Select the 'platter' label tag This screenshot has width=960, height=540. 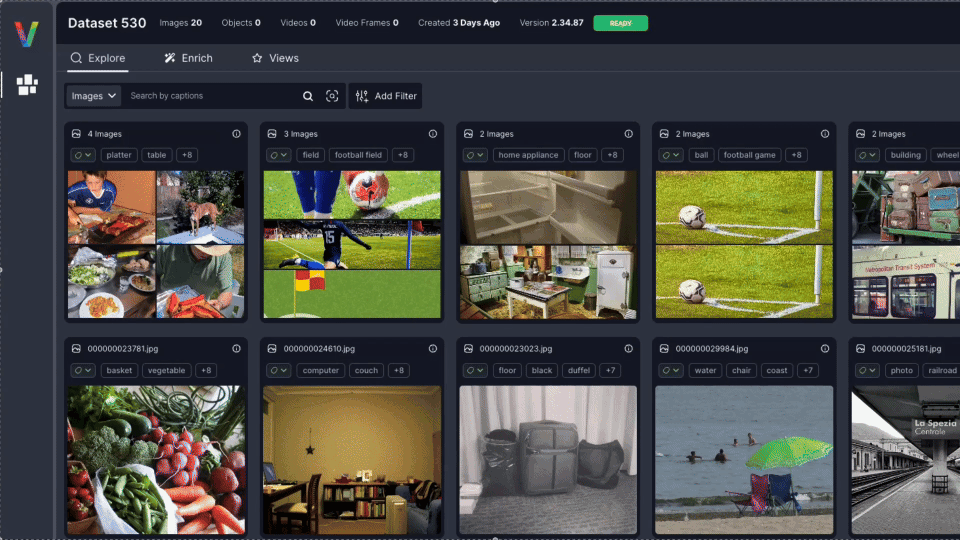tap(119, 155)
